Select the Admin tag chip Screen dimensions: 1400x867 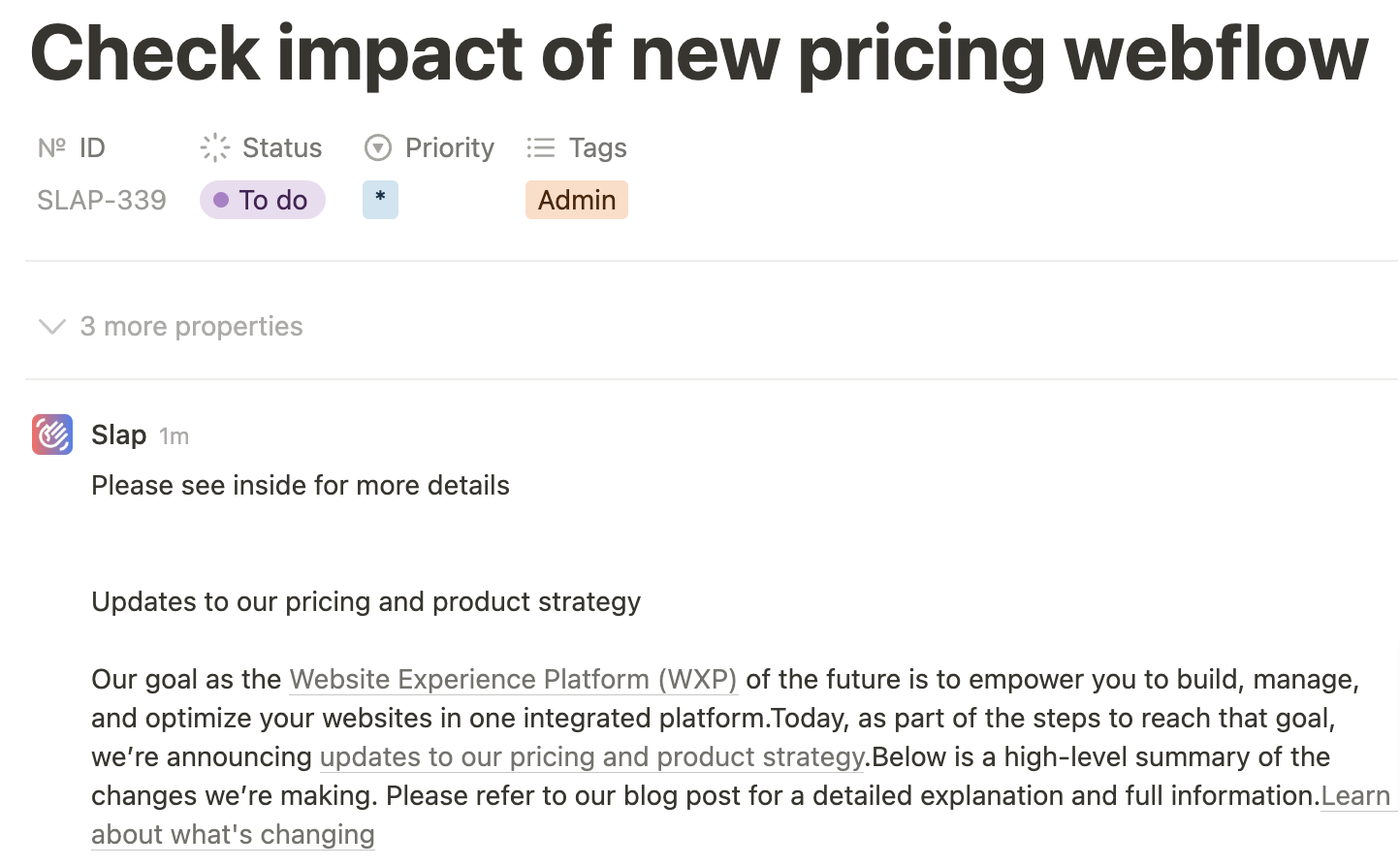577,200
